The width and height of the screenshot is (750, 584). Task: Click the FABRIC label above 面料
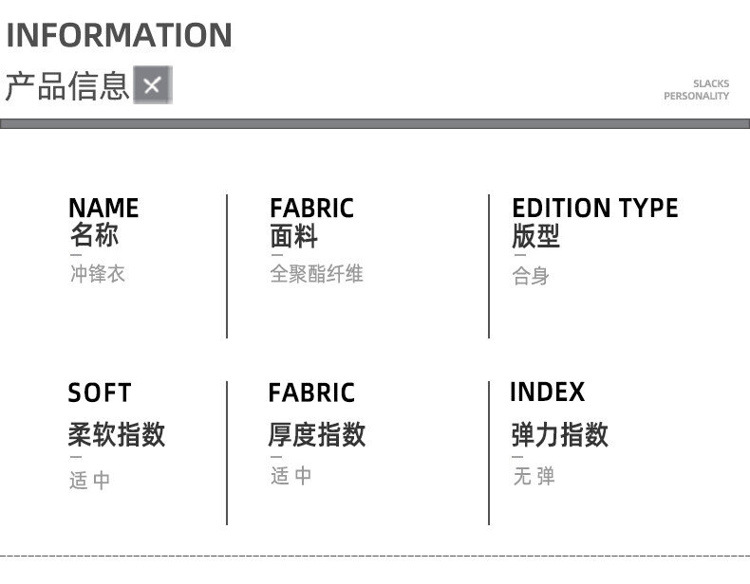pyautogui.click(x=311, y=208)
